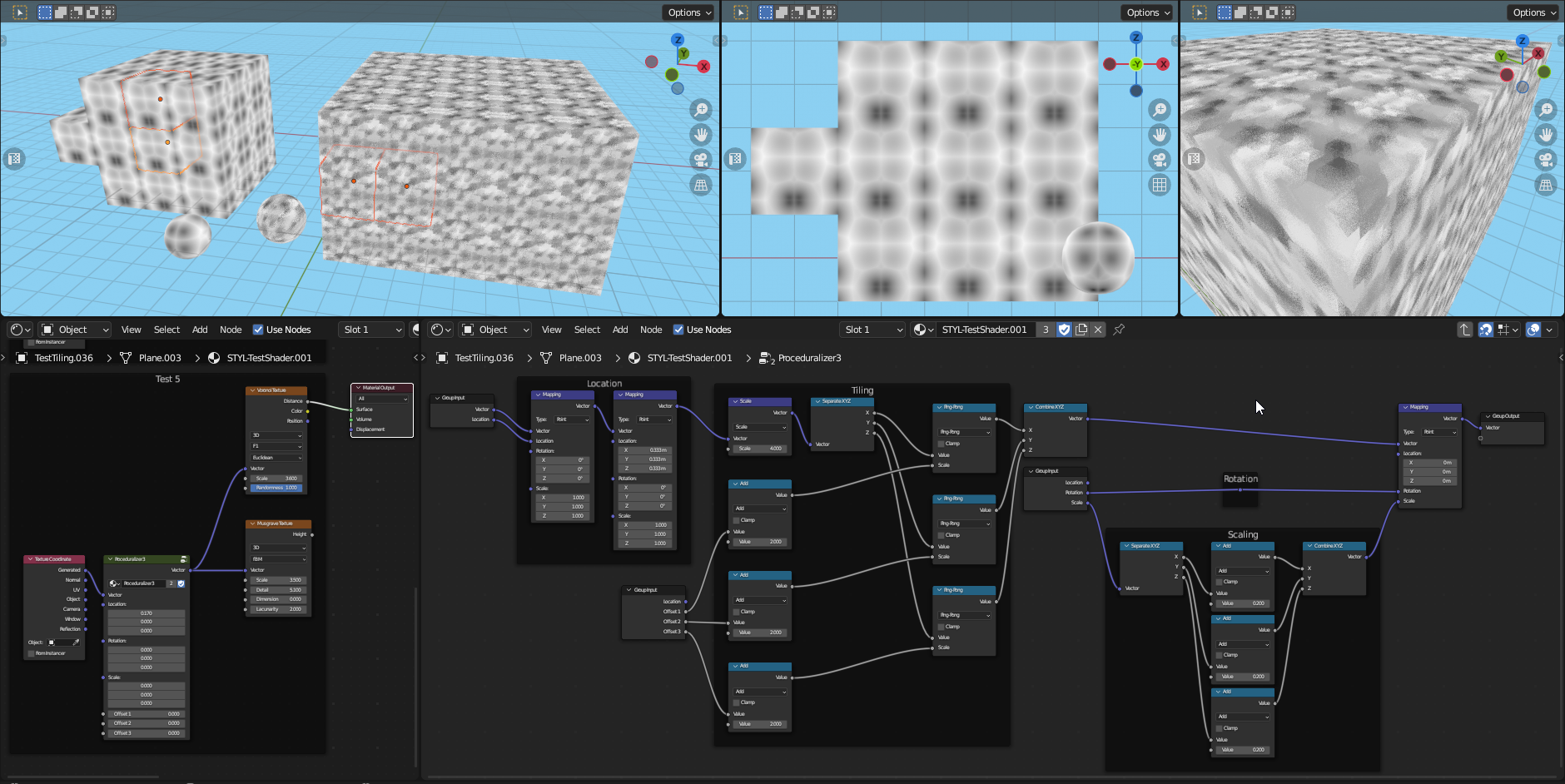Image resolution: width=1565 pixels, height=784 pixels.
Task: Click the STYL-TestShader.001 sphere icon in right breadcrumb
Action: (x=634, y=358)
